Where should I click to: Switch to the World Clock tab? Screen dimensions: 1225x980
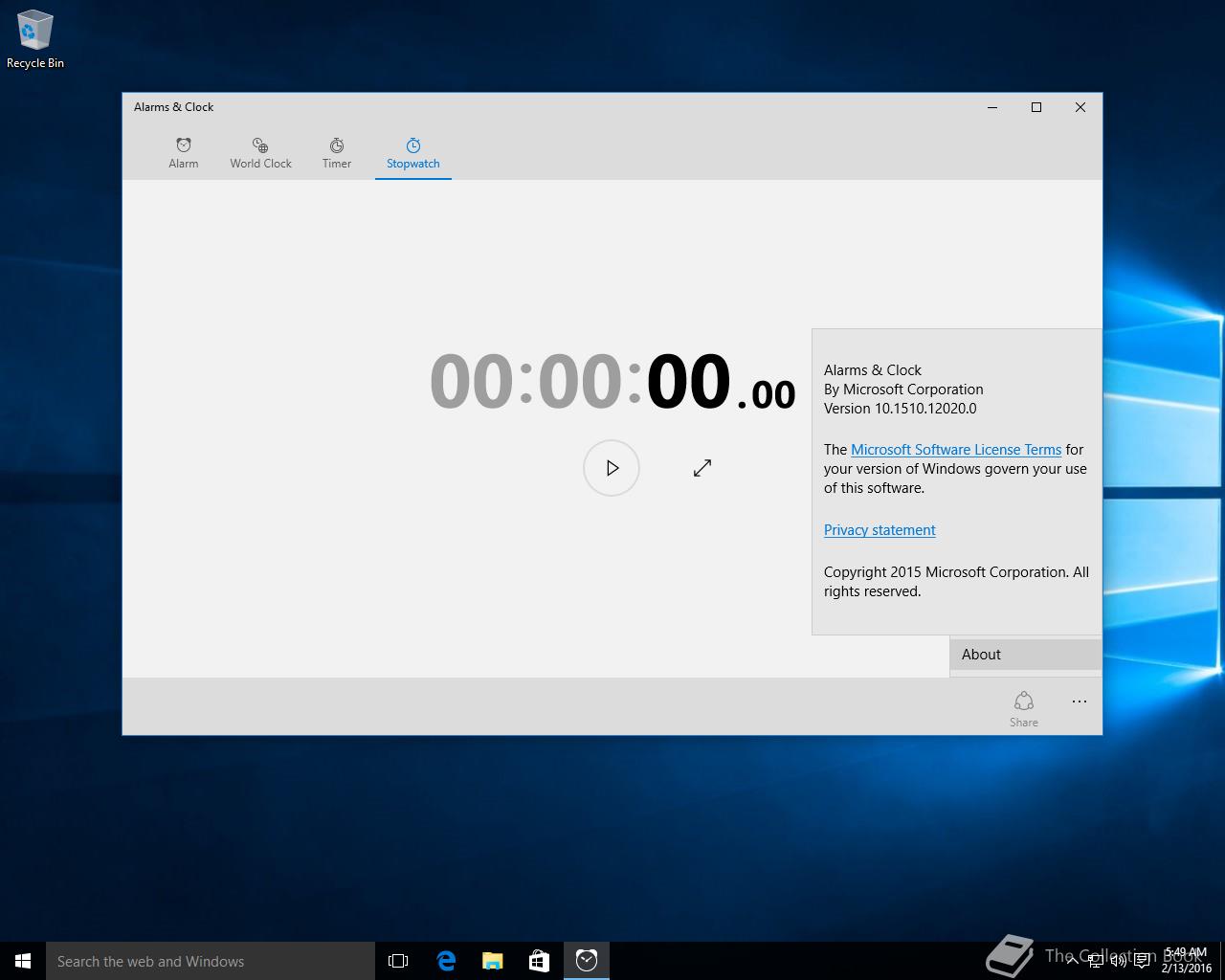260,153
